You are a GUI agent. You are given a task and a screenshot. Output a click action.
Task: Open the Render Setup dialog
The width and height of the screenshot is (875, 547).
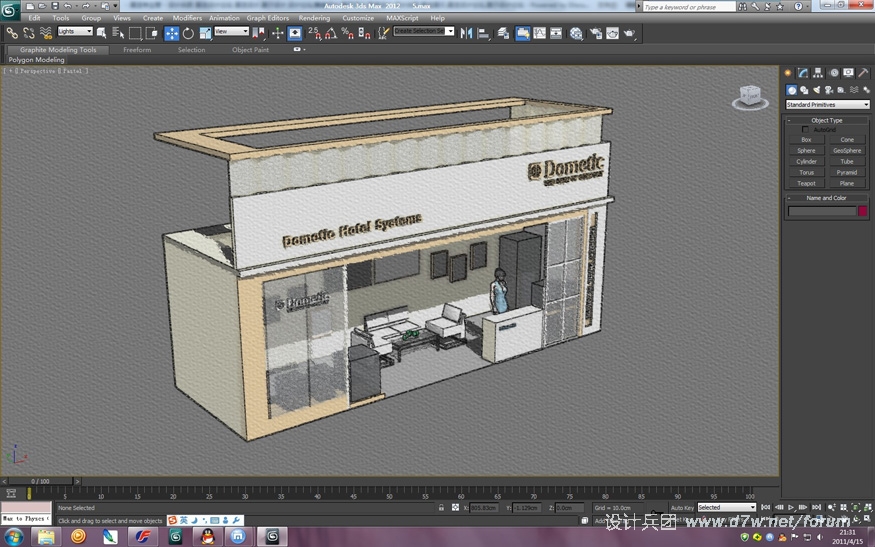(x=596, y=33)
